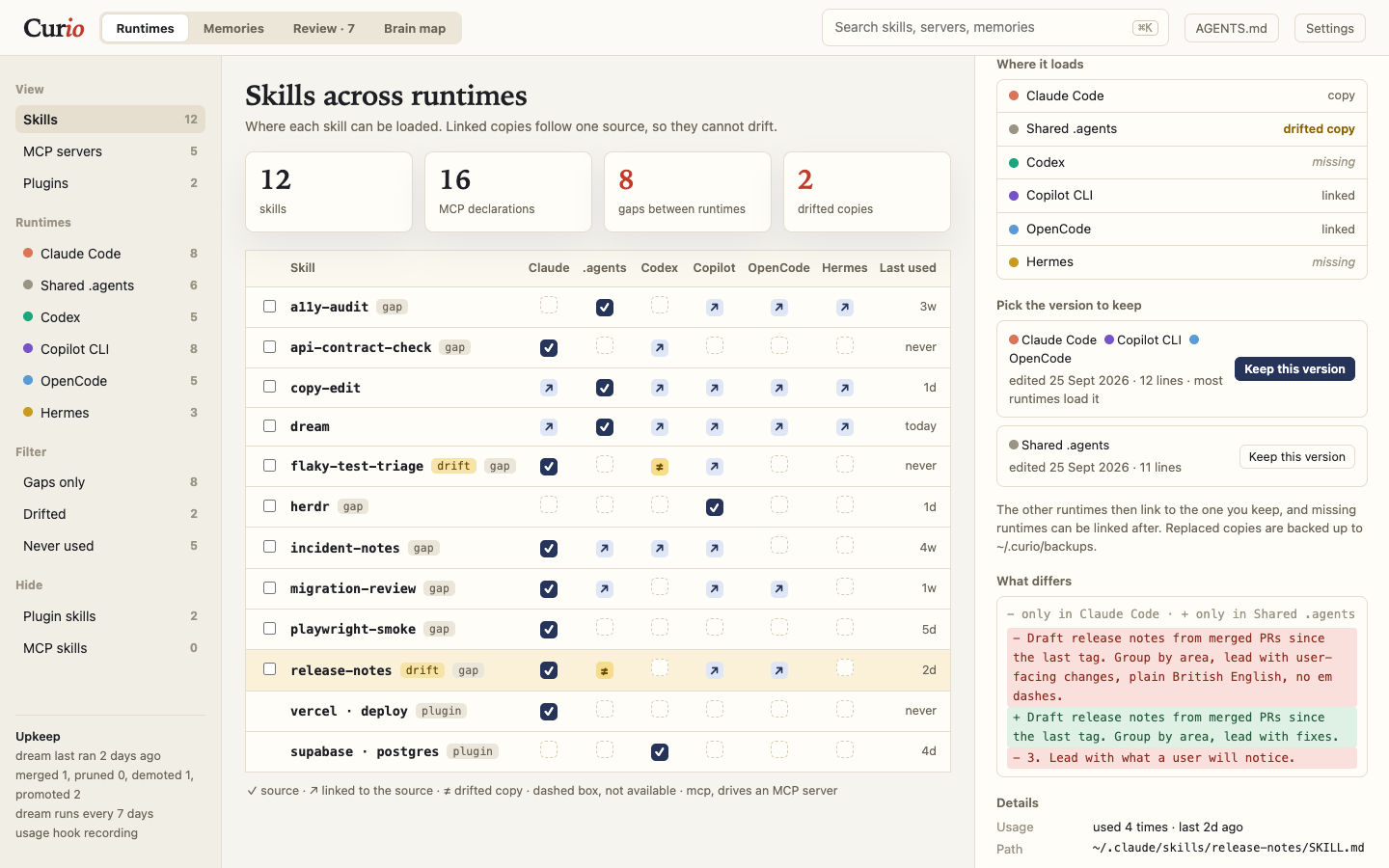The width and height of the screenshot is (1389, 868).
Task: Select the Runtimes tab
Action: 146,28
